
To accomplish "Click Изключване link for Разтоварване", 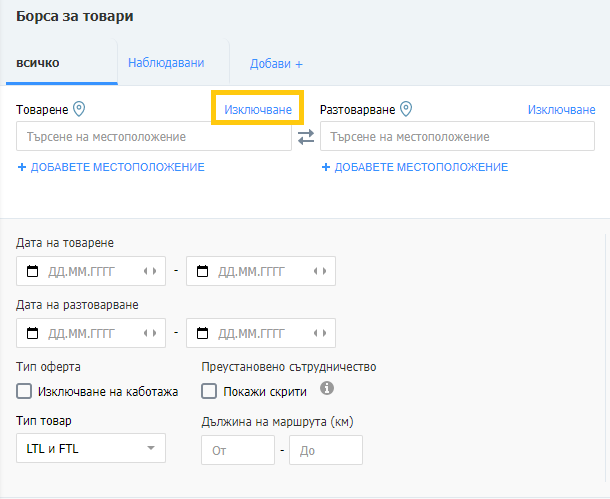I will [561, 110].
